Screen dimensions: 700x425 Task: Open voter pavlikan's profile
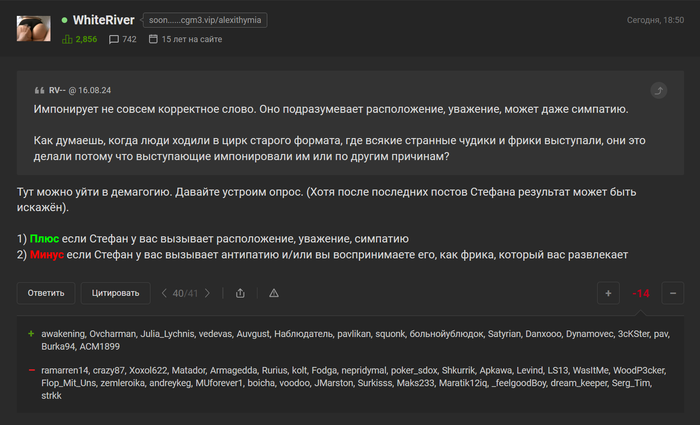point(354,334)
